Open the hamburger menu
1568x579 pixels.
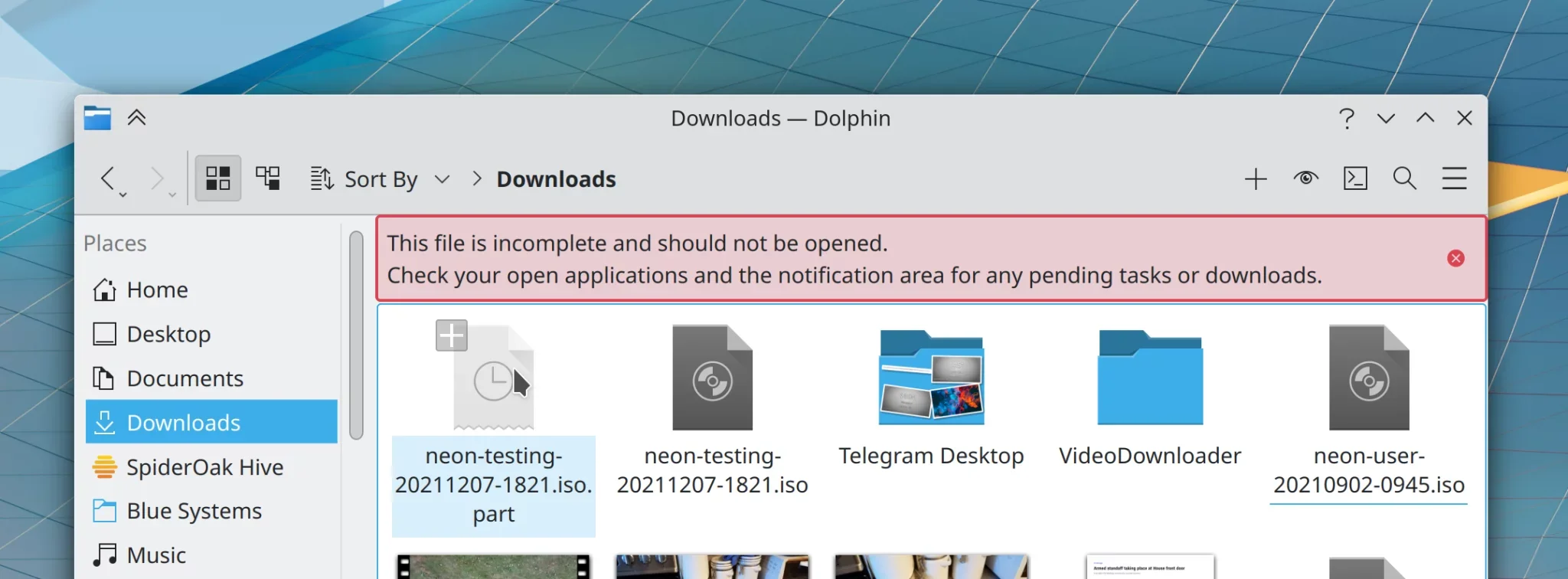[1454, 179]
